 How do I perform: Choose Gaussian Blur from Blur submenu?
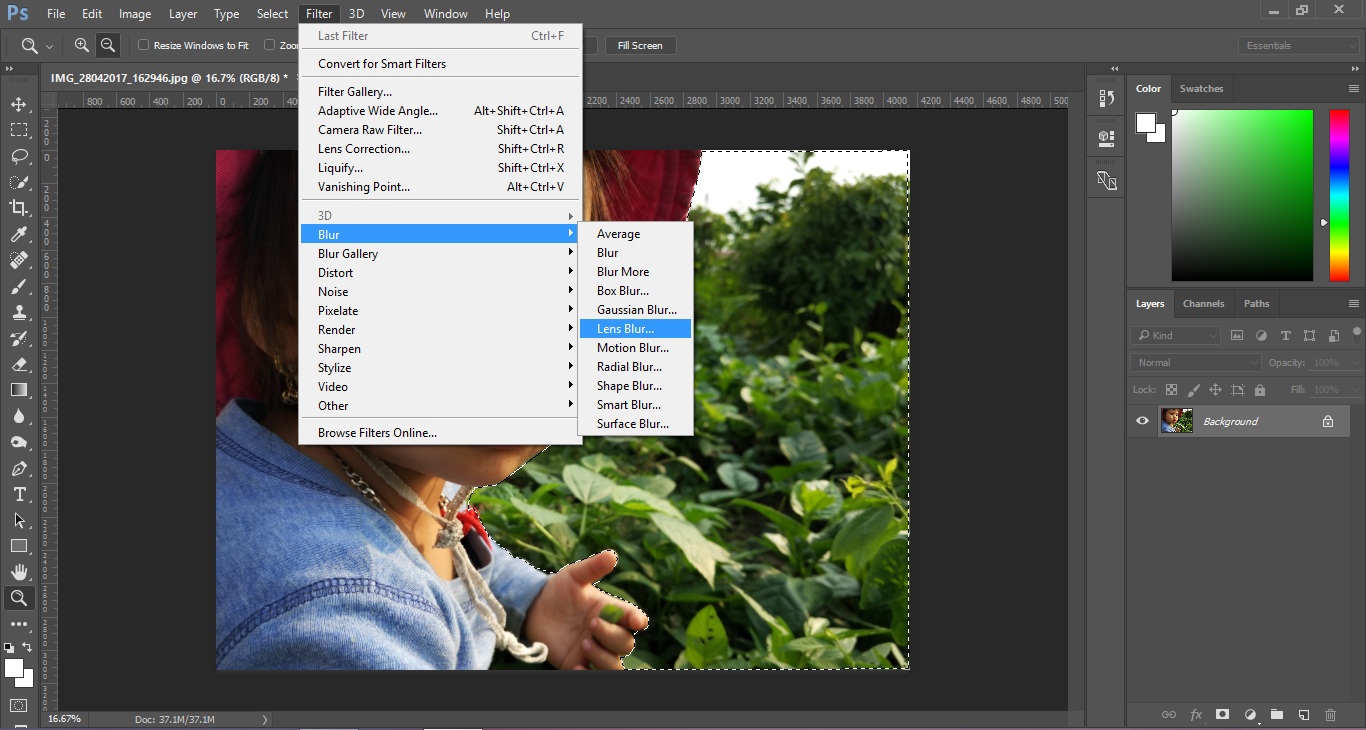(636, 310)
